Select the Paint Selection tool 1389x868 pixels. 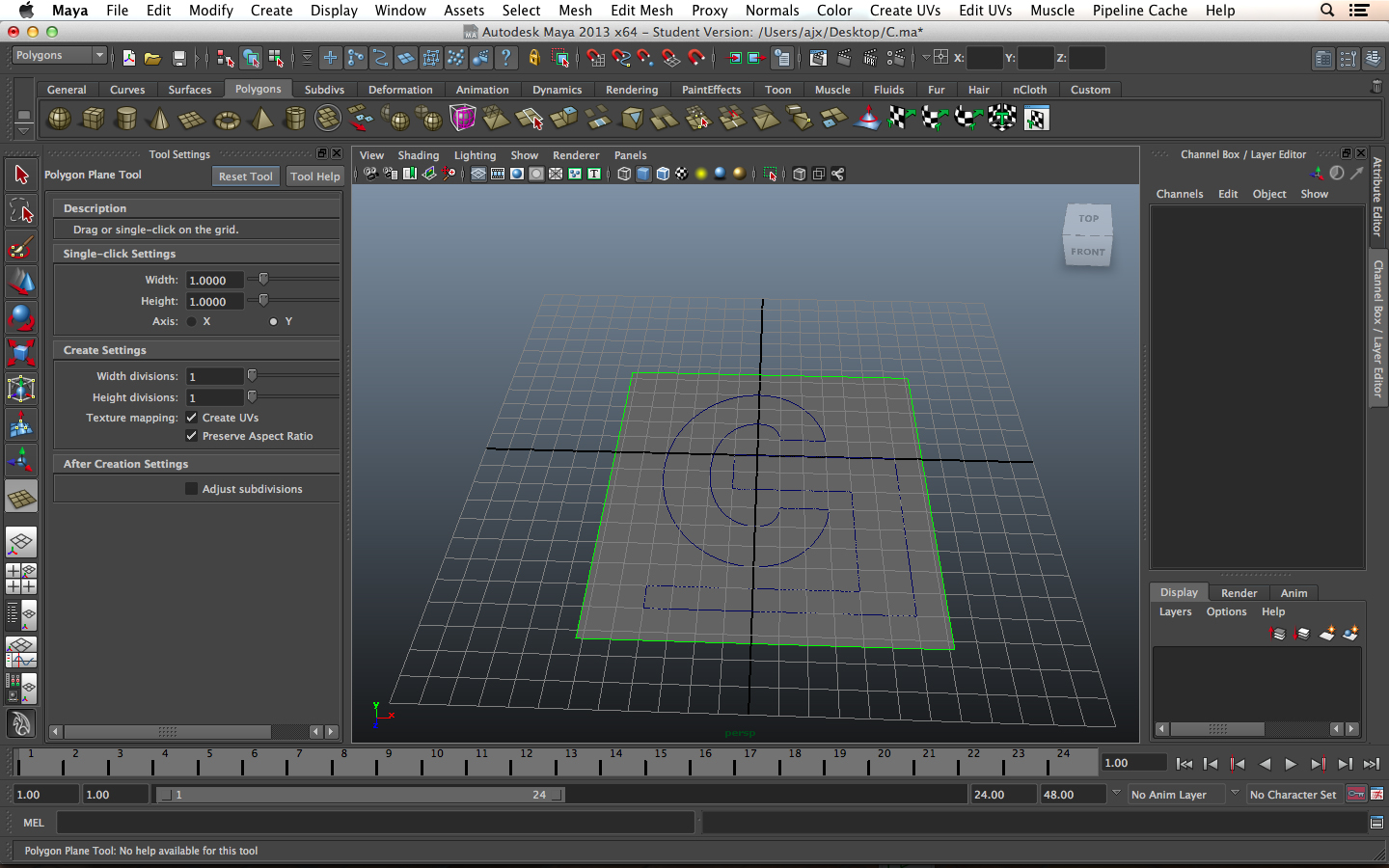click(x=21, y=247)
